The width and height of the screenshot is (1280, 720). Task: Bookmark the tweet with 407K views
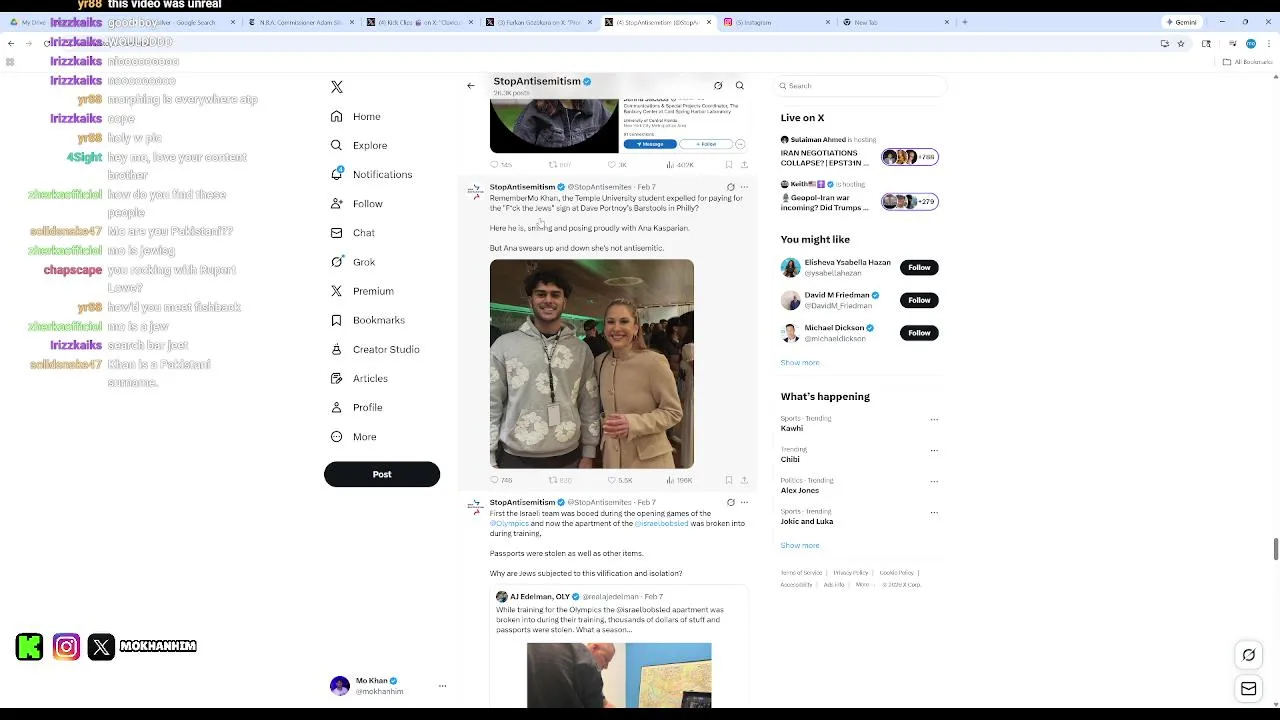pyautogui.click(x=729, y=164)
